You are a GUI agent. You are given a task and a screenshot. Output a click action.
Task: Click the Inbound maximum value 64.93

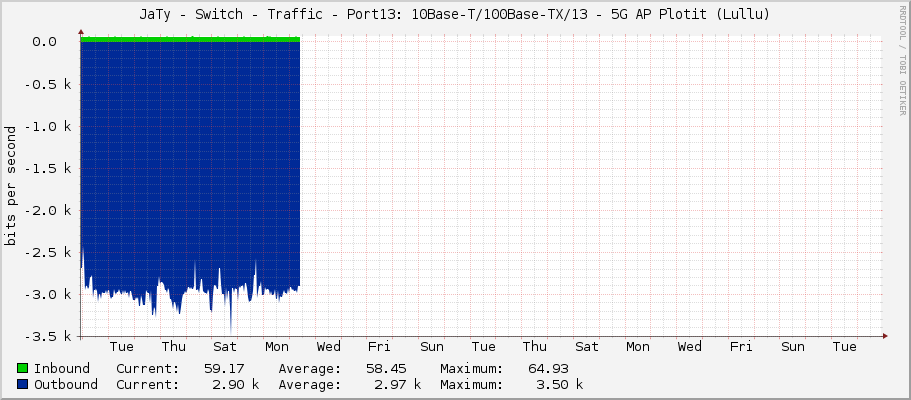pyautogui.click(x=548, y=369)
